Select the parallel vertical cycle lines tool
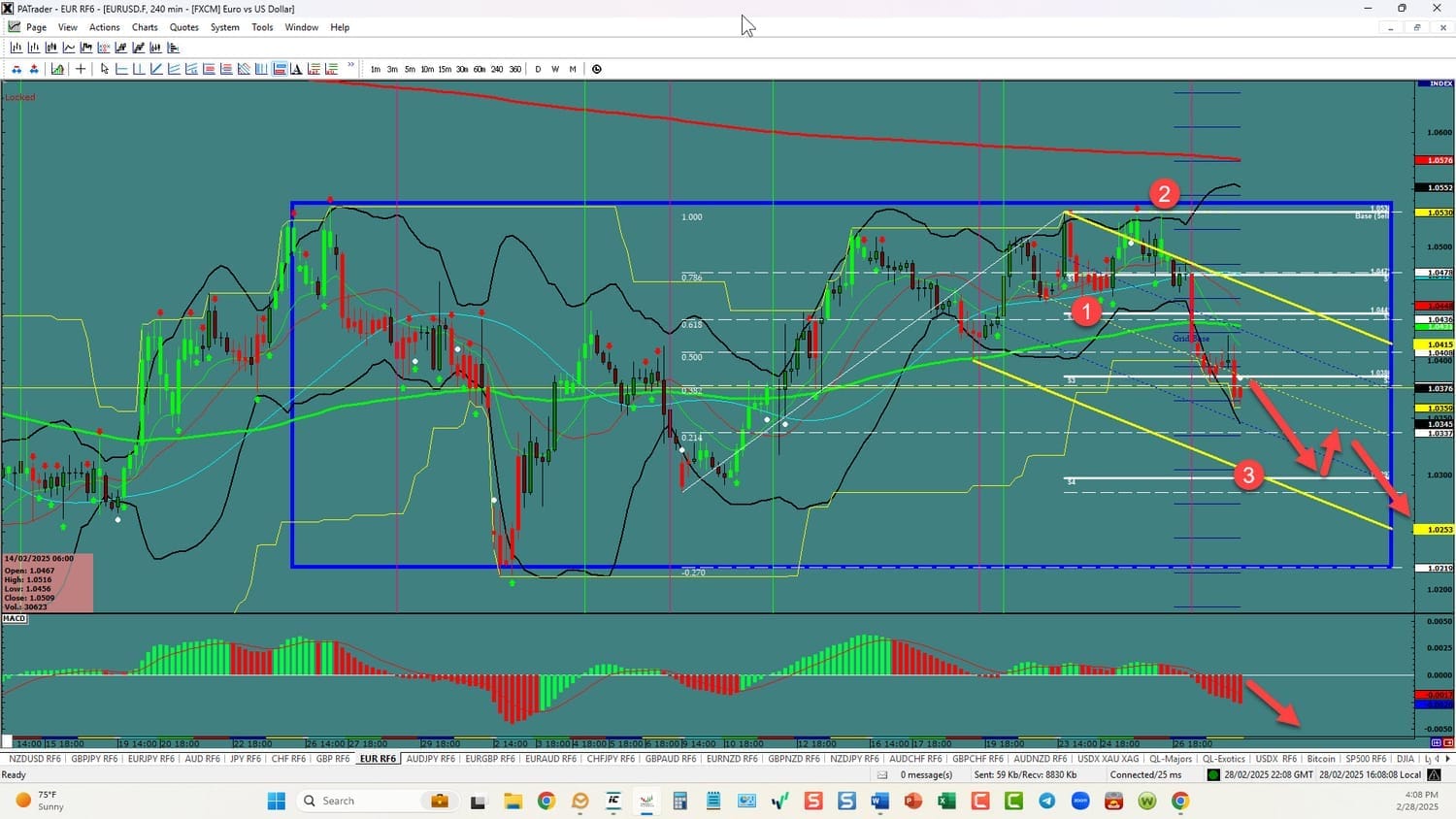This screenshot has height=819, width=1456. point(261,69)
